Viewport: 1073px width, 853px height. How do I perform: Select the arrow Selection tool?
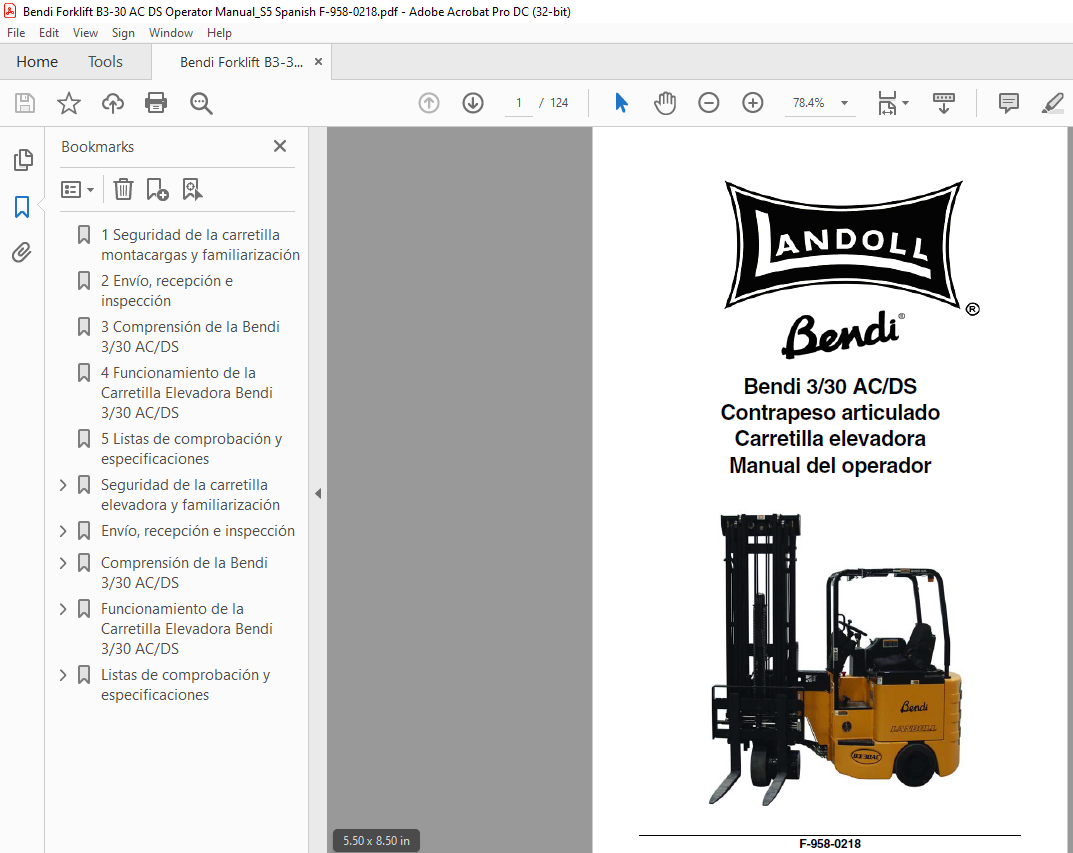pos(621,103)
